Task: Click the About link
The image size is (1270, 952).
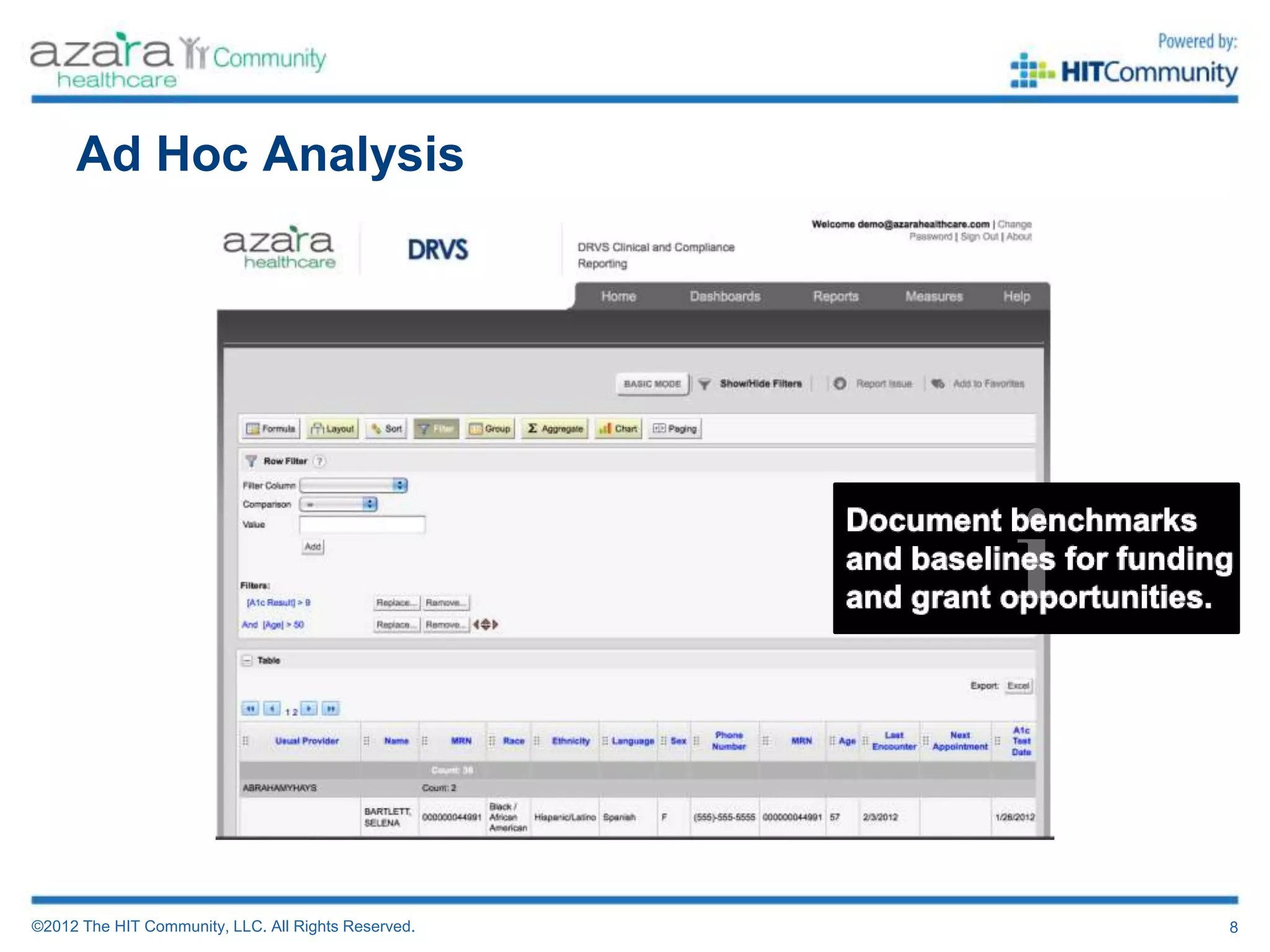Action: [1019, 237]
